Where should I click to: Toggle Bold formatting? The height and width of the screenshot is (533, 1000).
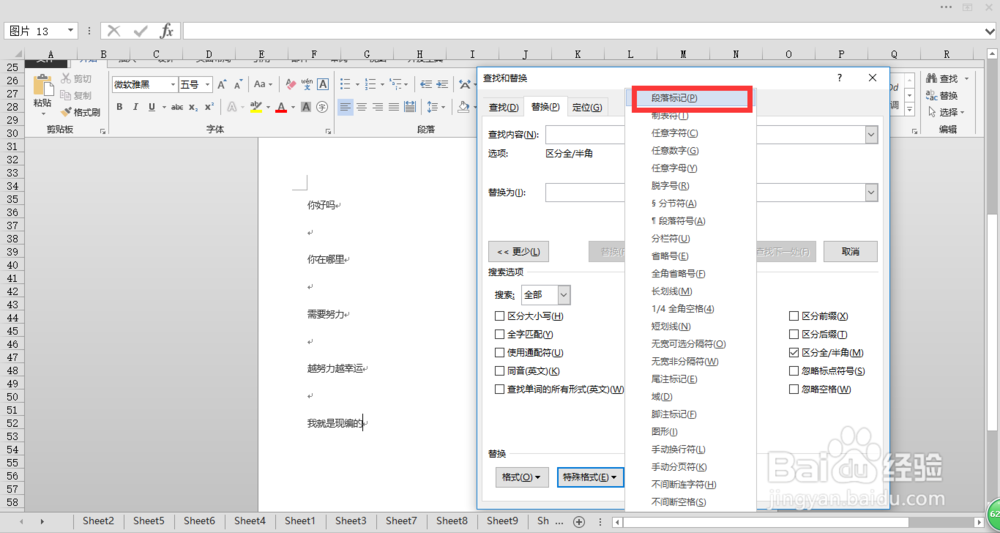(x=119, y=107)
